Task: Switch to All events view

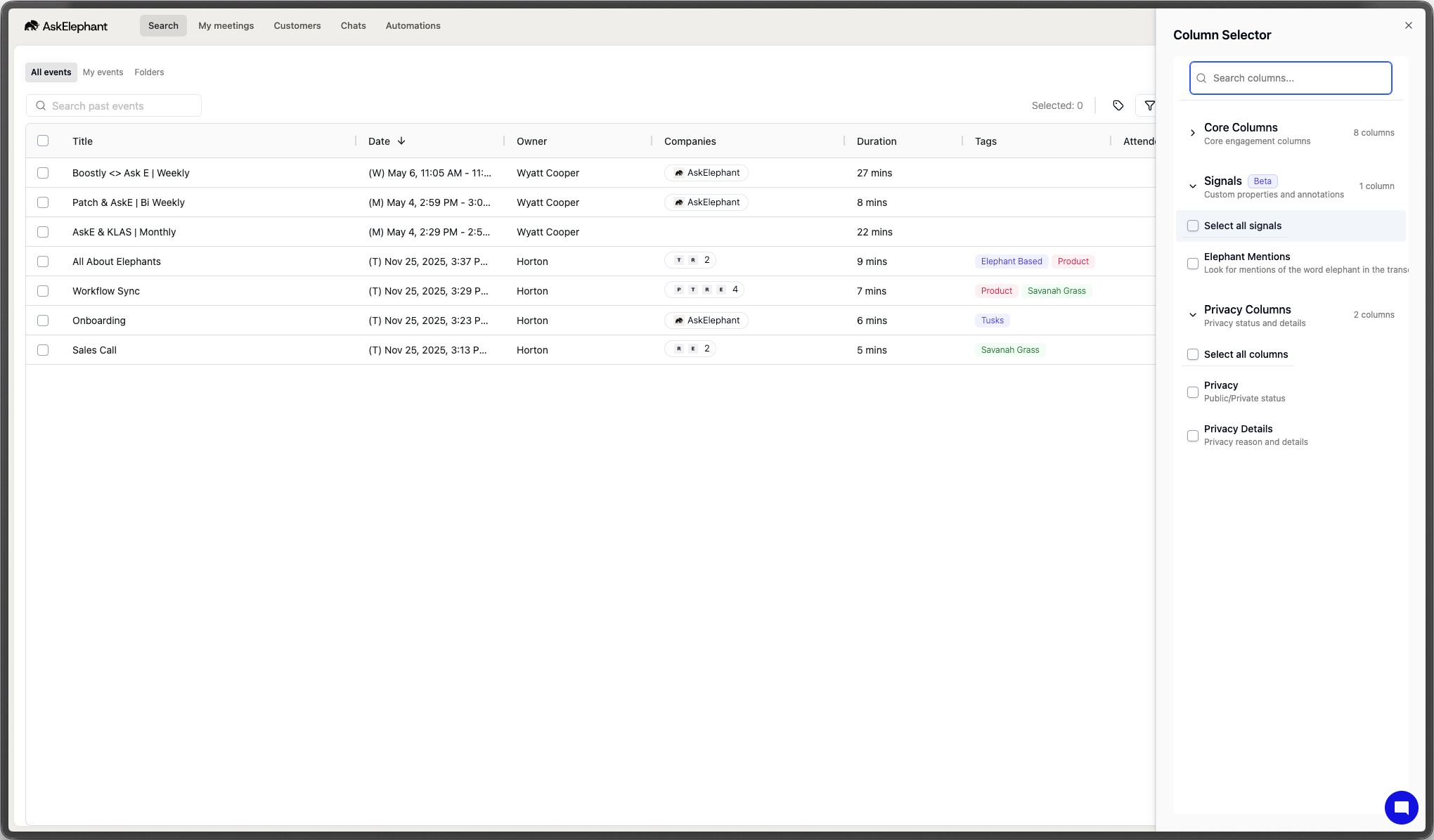Action: 51,72
